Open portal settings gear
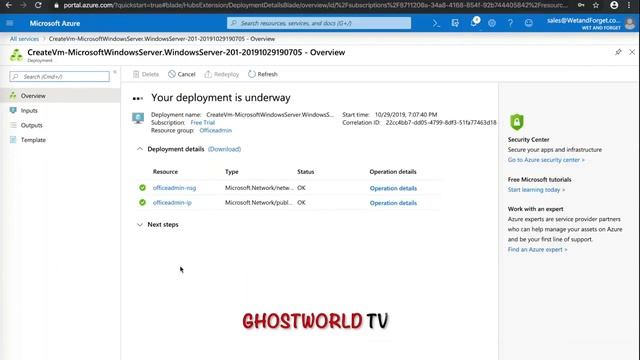The height and width of the screenshot is (360, 640). pyautogui.click(x=492, y=23)
